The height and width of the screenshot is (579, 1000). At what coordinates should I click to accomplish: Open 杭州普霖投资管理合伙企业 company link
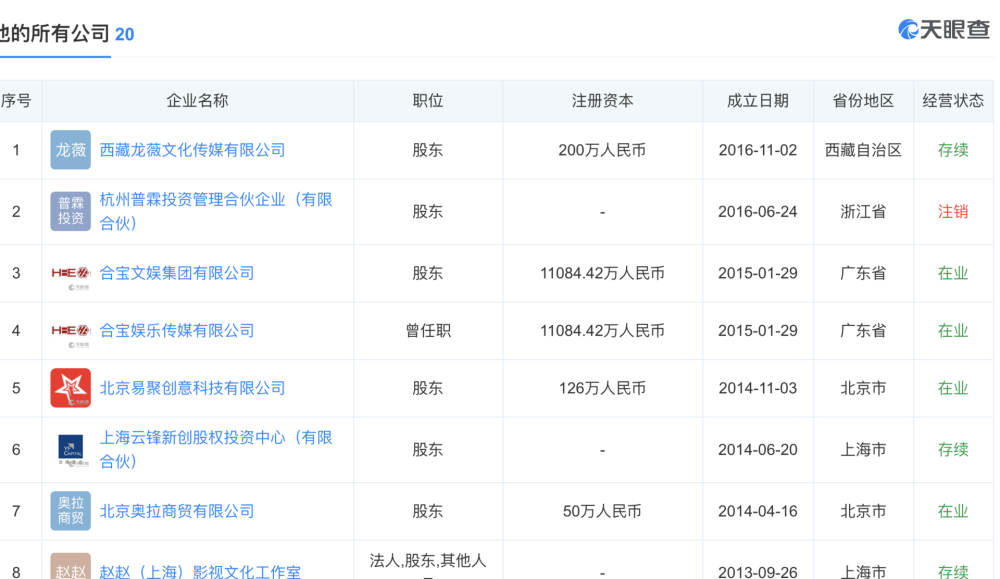pyautogui.click(x=216, y=211)
